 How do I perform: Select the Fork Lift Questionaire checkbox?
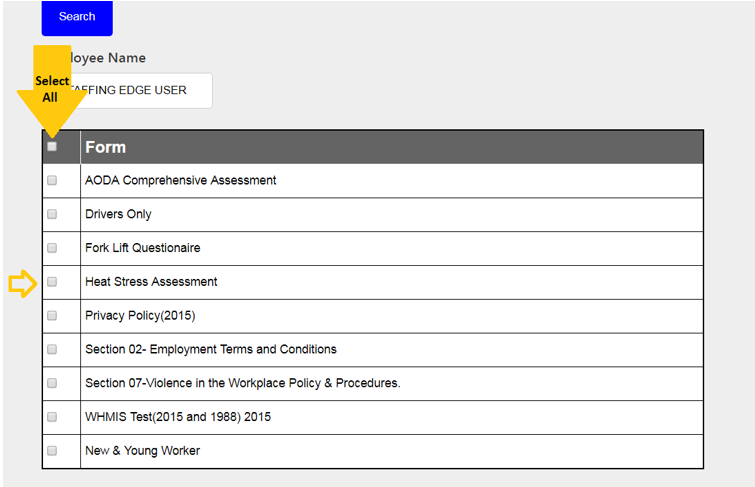pos(52,248)
